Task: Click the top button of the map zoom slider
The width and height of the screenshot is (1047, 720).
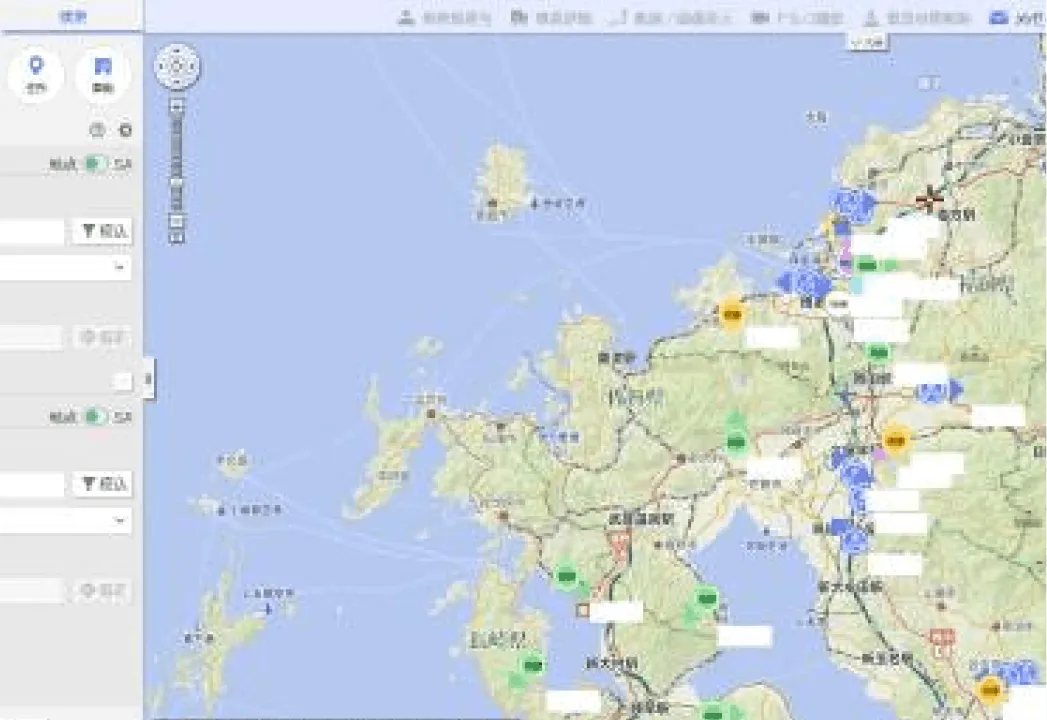Action: pyautogui.click(x=177, y=104)
